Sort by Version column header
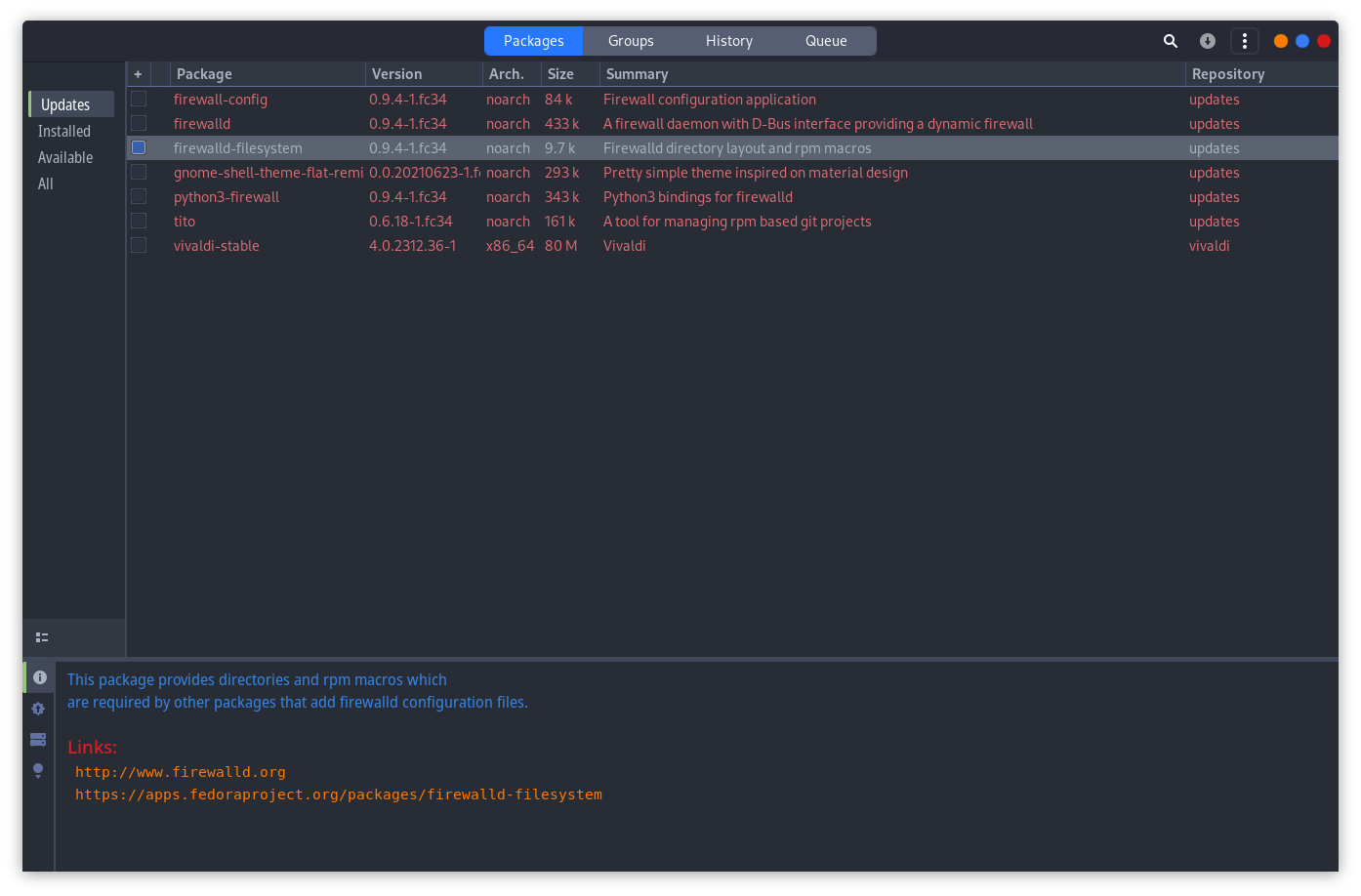The height and width of the screenshot is (896, 1361). tap(424, 74)
